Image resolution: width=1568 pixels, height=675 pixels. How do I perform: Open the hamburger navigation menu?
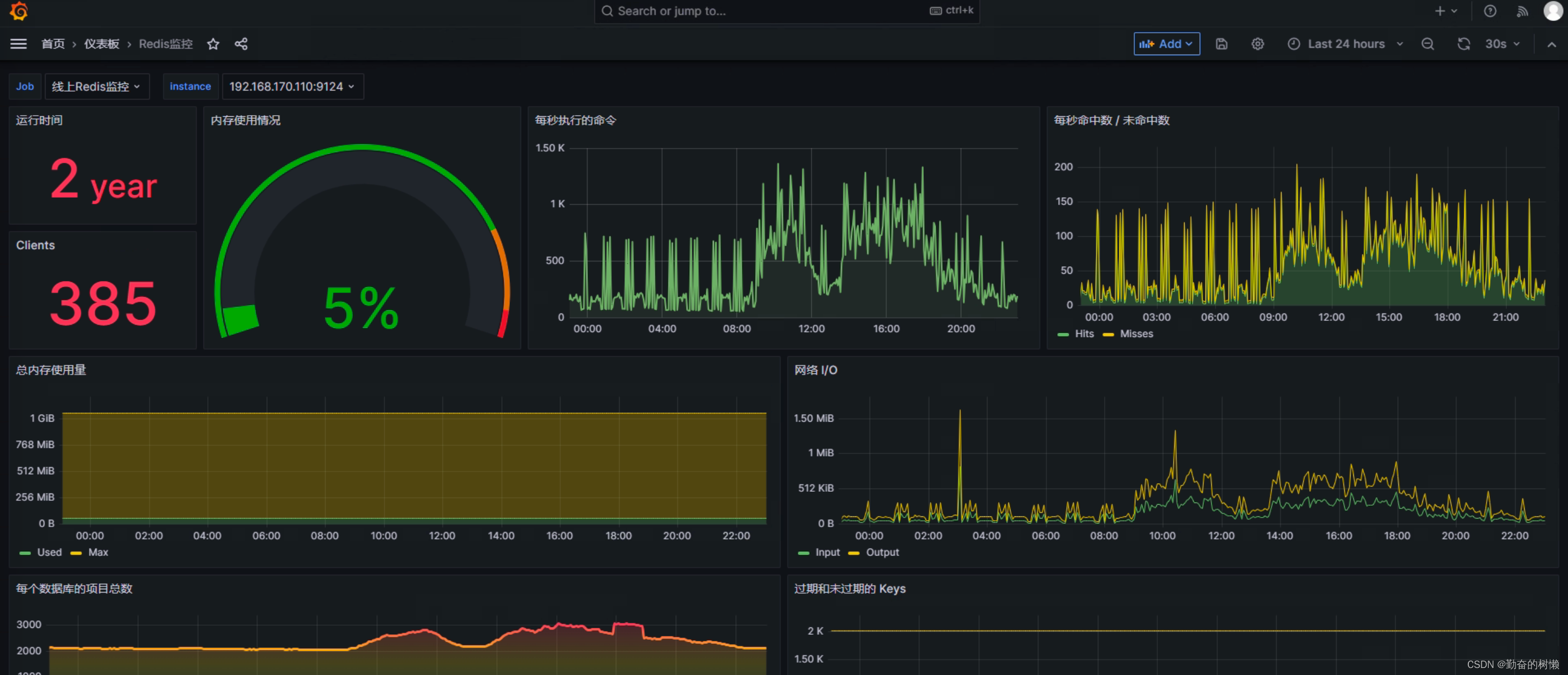(19, 44)
